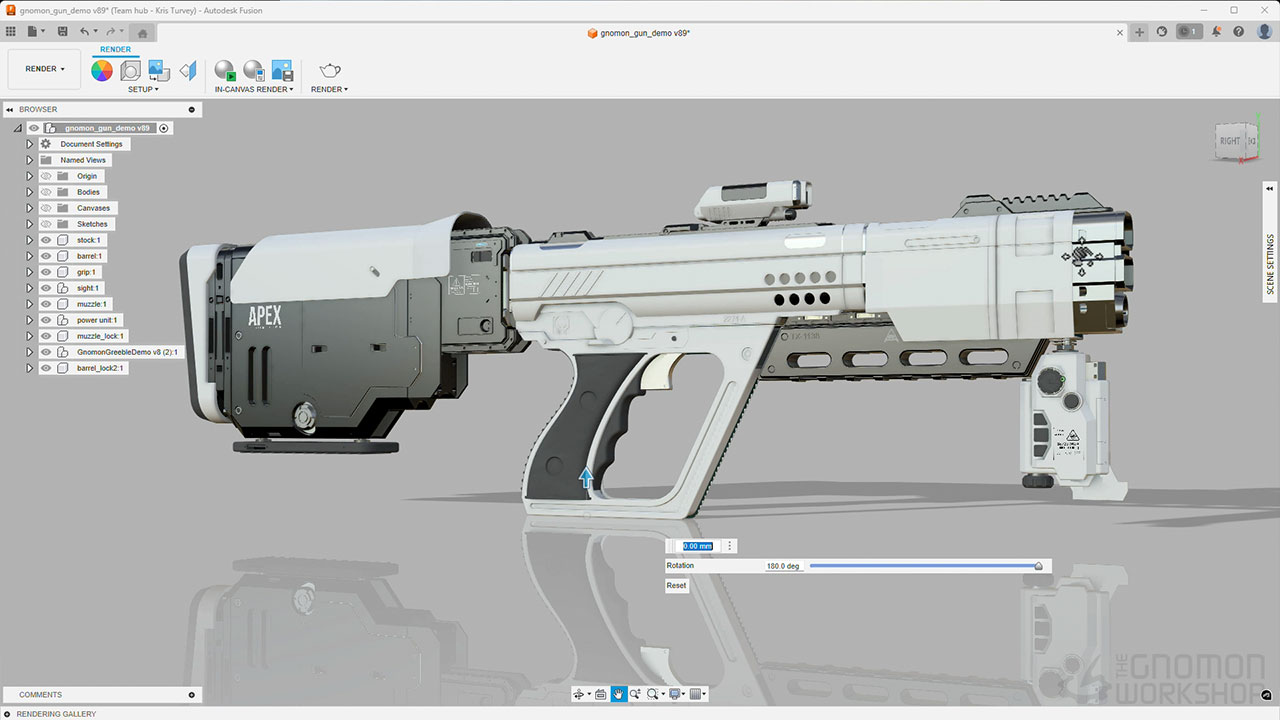Click the Capture Image icon
Image resolution: width=1280 pixels, height=720 pixels.
tap(282, 70)
